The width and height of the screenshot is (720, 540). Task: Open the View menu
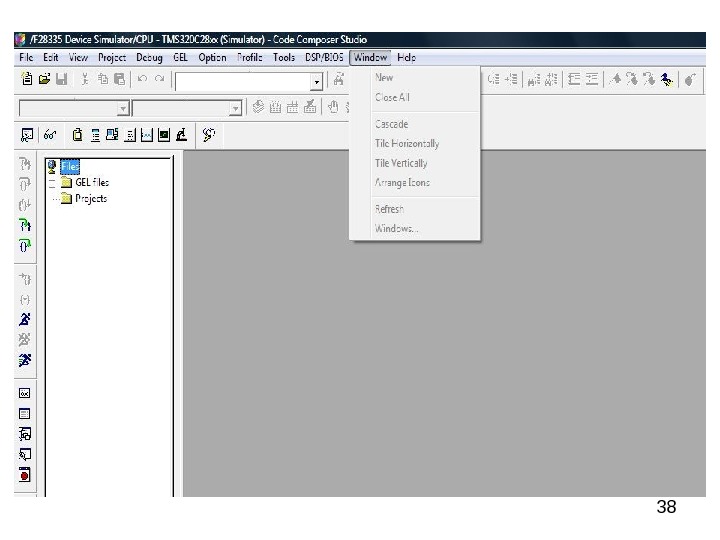[x=78, y=57]
